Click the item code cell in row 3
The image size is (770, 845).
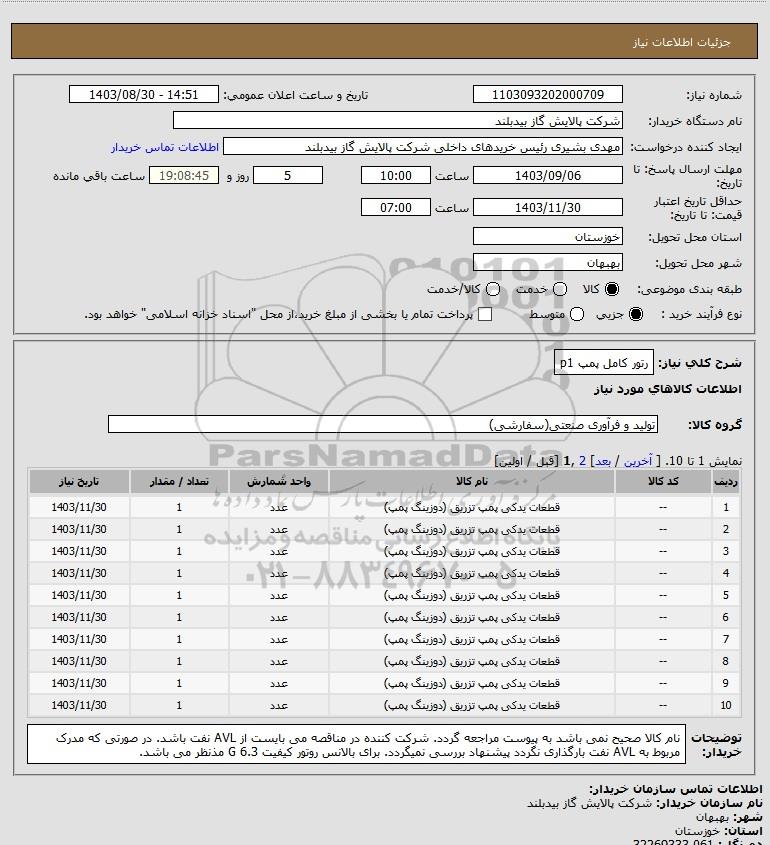coord(663,551)
